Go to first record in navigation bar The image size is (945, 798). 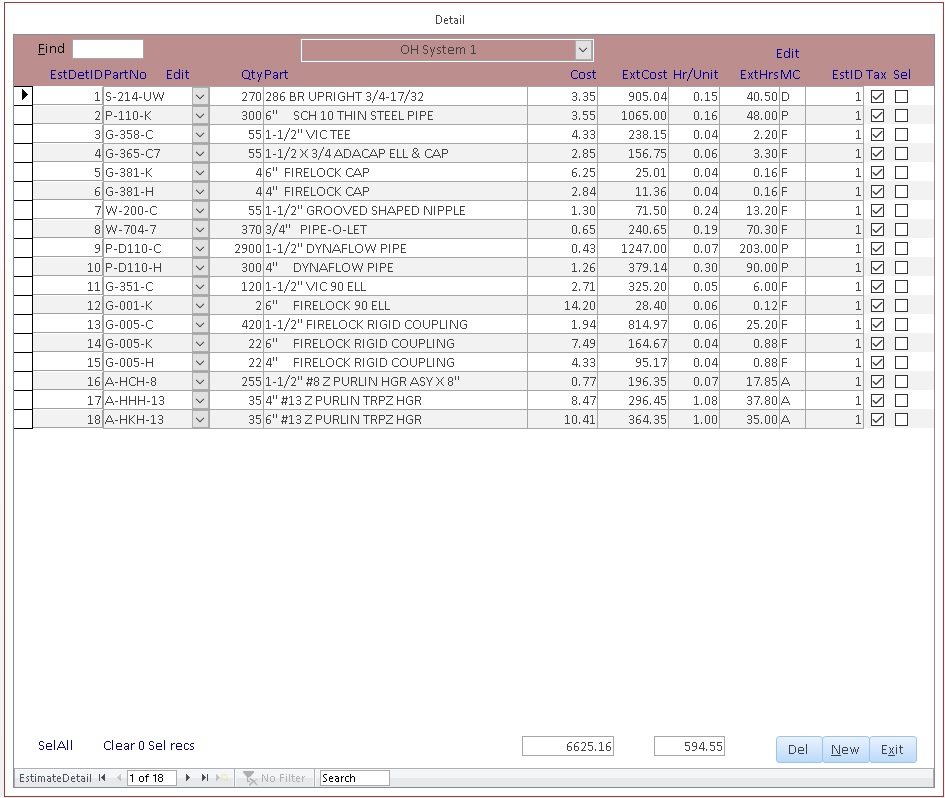[102, 778]
